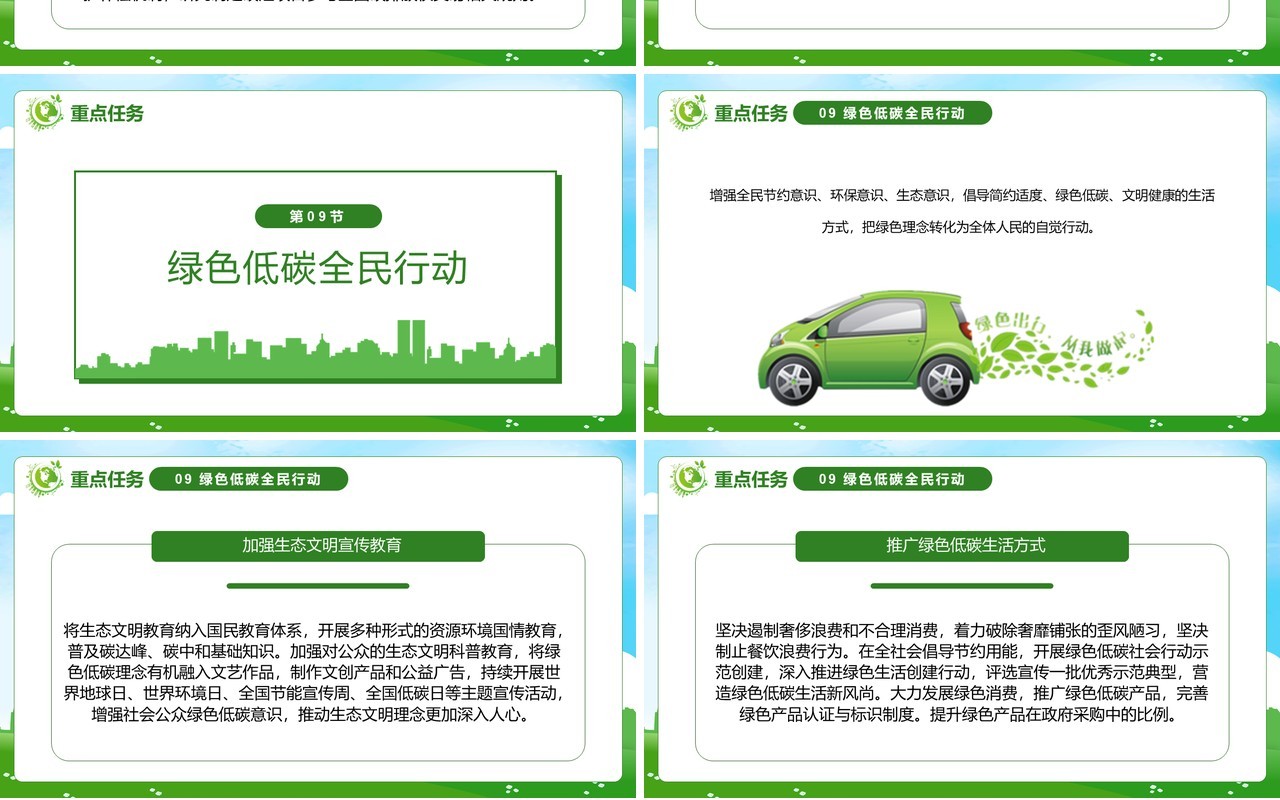
Task: Click the earth logo on the green car slide
Action: tap(689, 113)
